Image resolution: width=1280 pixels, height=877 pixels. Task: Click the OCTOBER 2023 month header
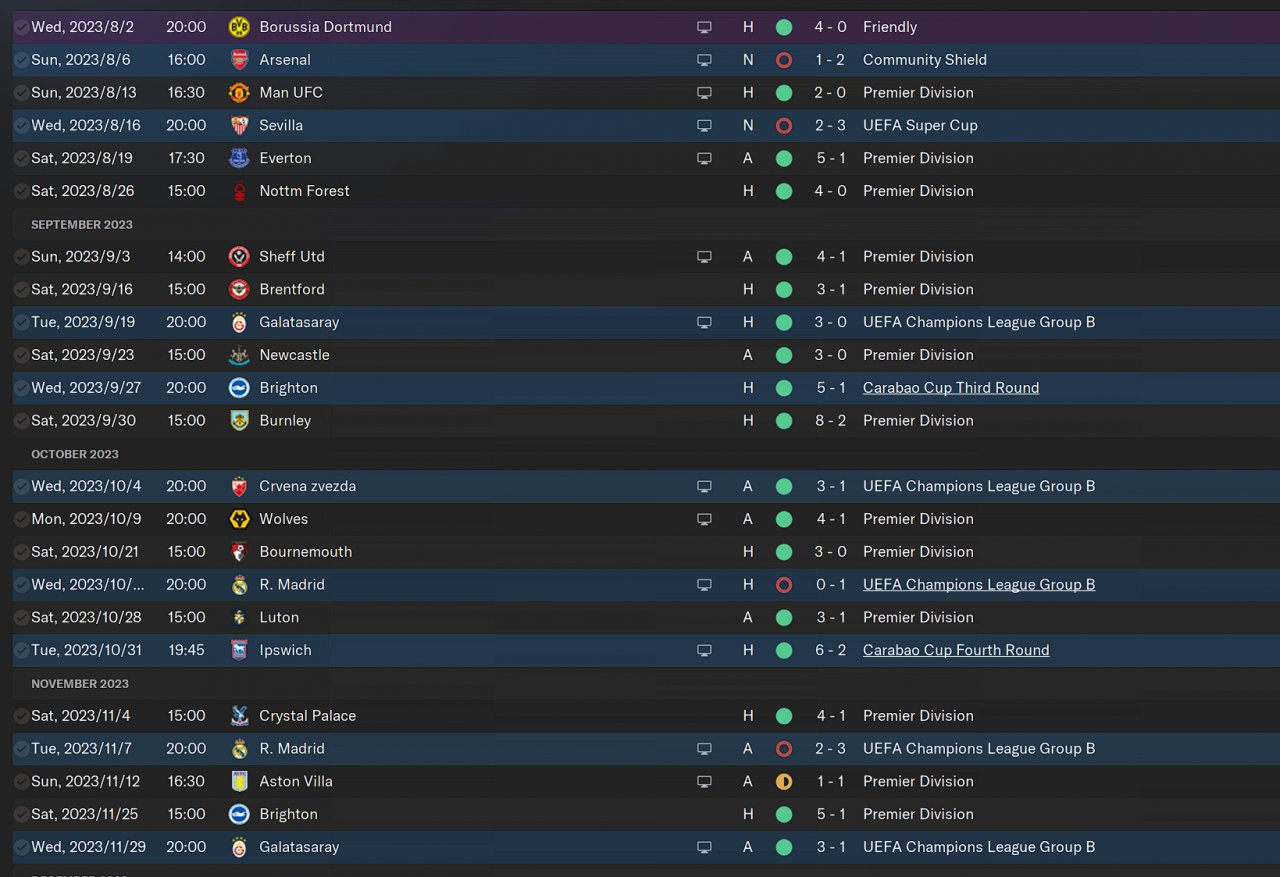click(x=75, y=454)
